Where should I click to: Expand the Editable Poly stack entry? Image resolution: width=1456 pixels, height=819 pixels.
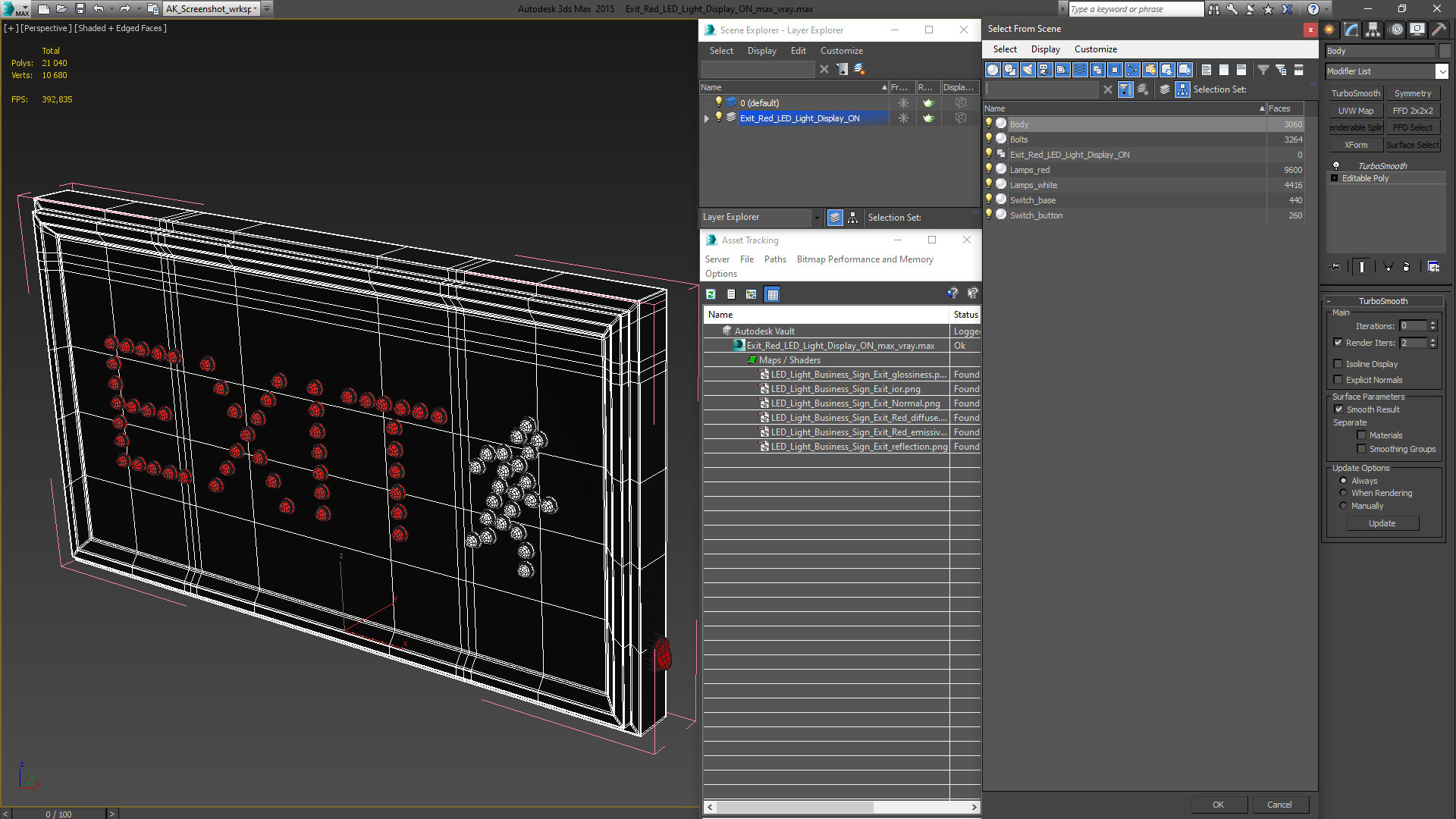[1334, 178]
